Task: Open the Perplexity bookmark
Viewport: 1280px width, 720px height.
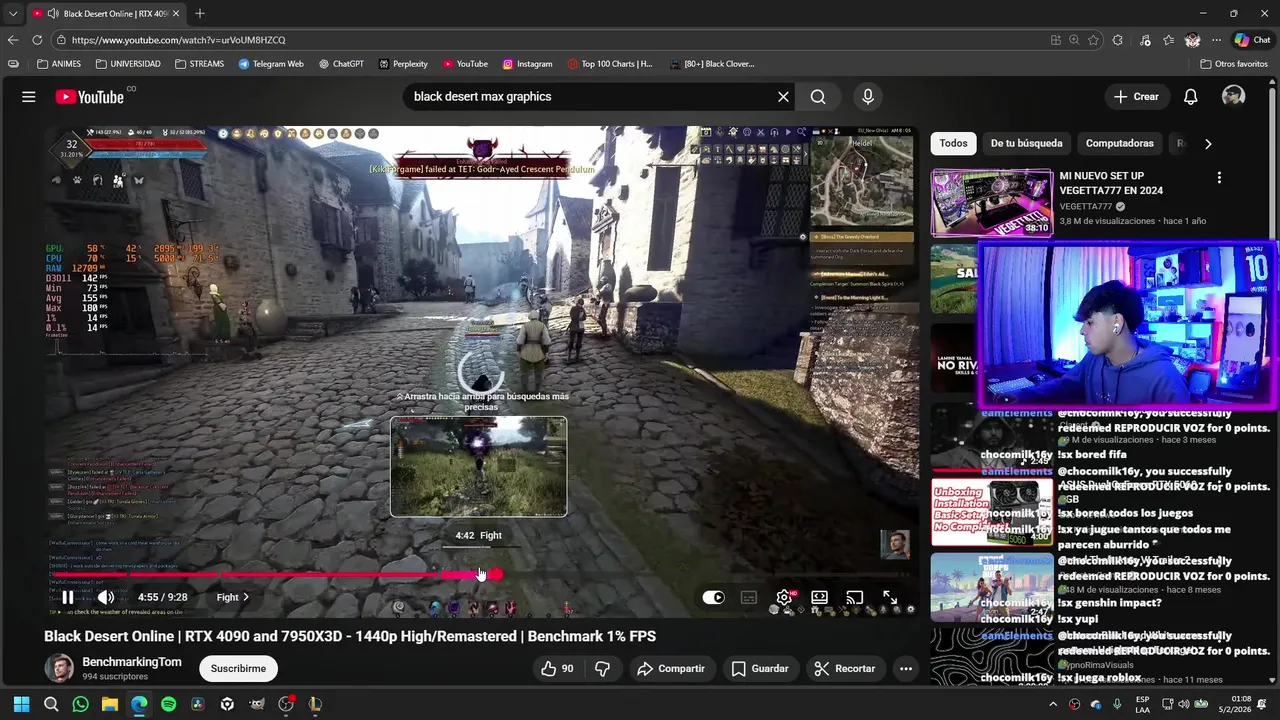Action: [403, 64]
